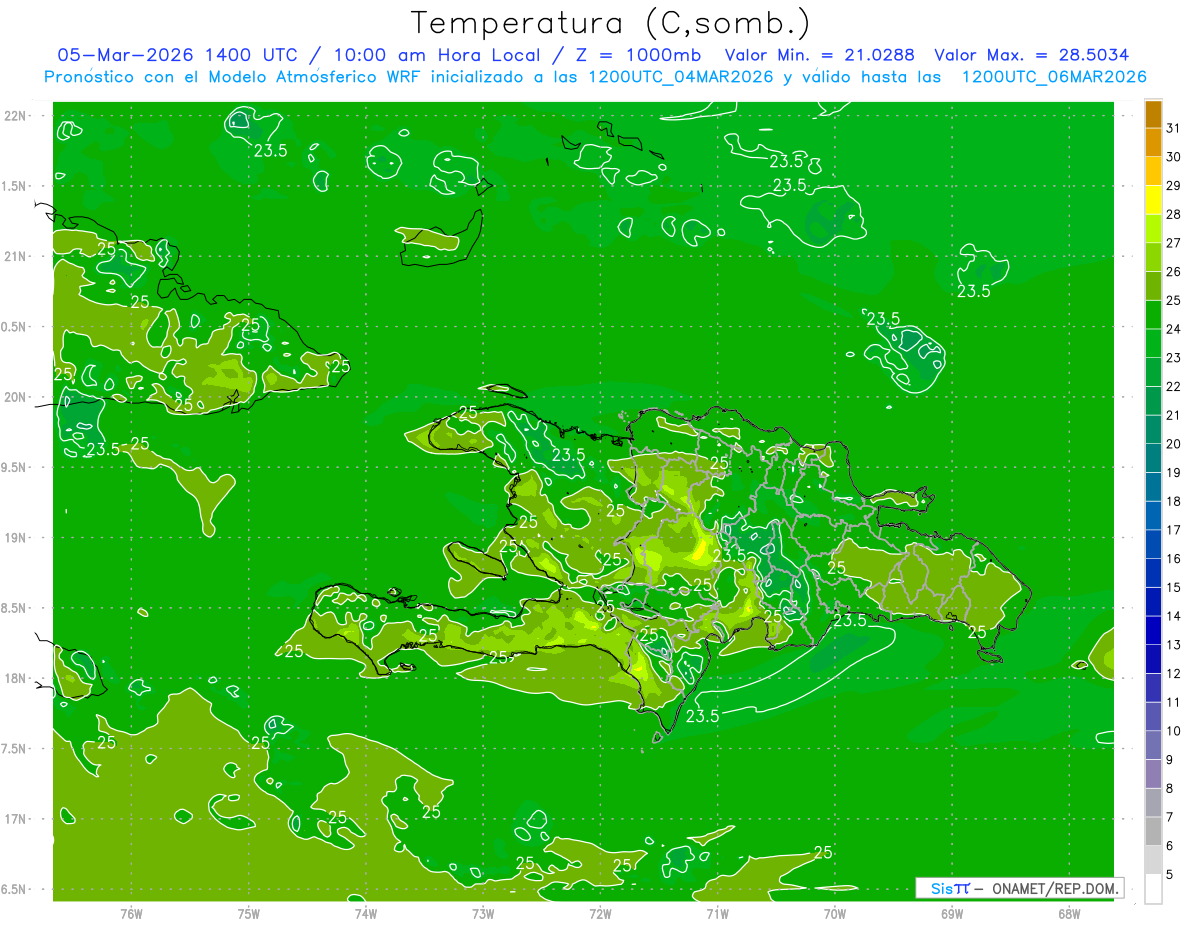The image size is (1200, 927).
Task: Pick the legend swatch between 30 and 31
Action: [1153, 143]
